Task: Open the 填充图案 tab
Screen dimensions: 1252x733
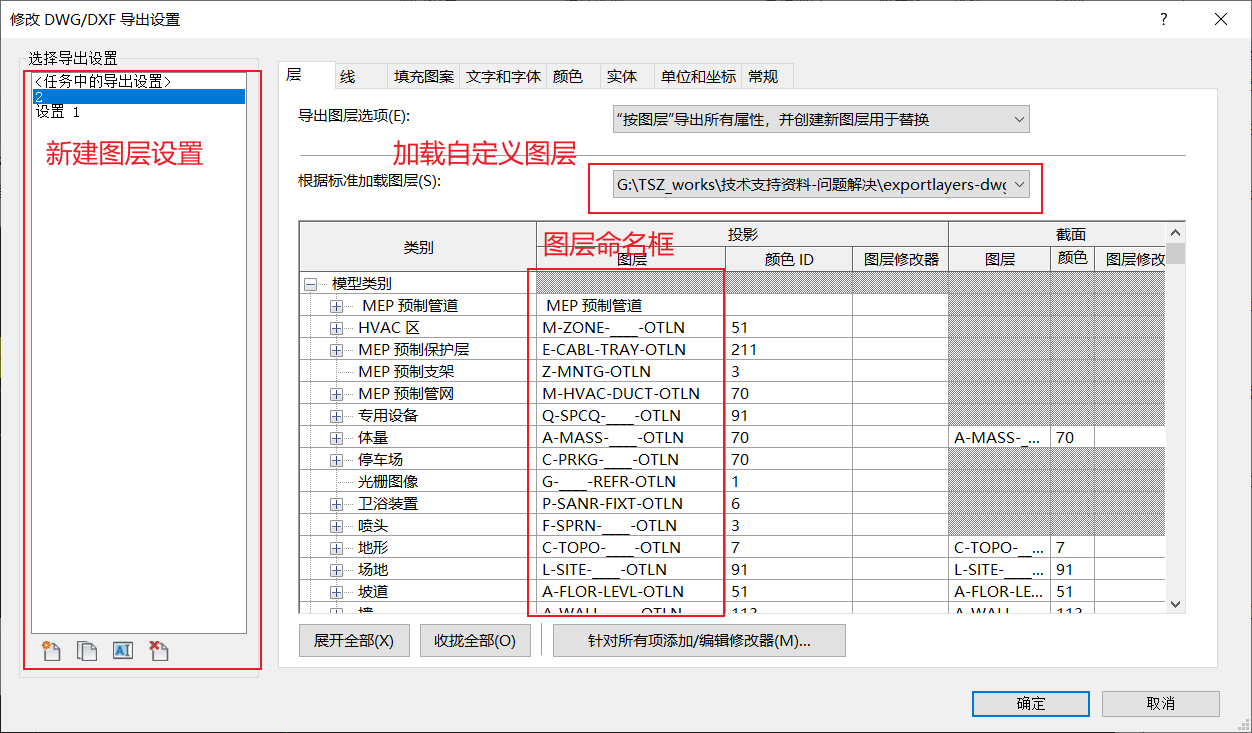Action: click(424, 77)
